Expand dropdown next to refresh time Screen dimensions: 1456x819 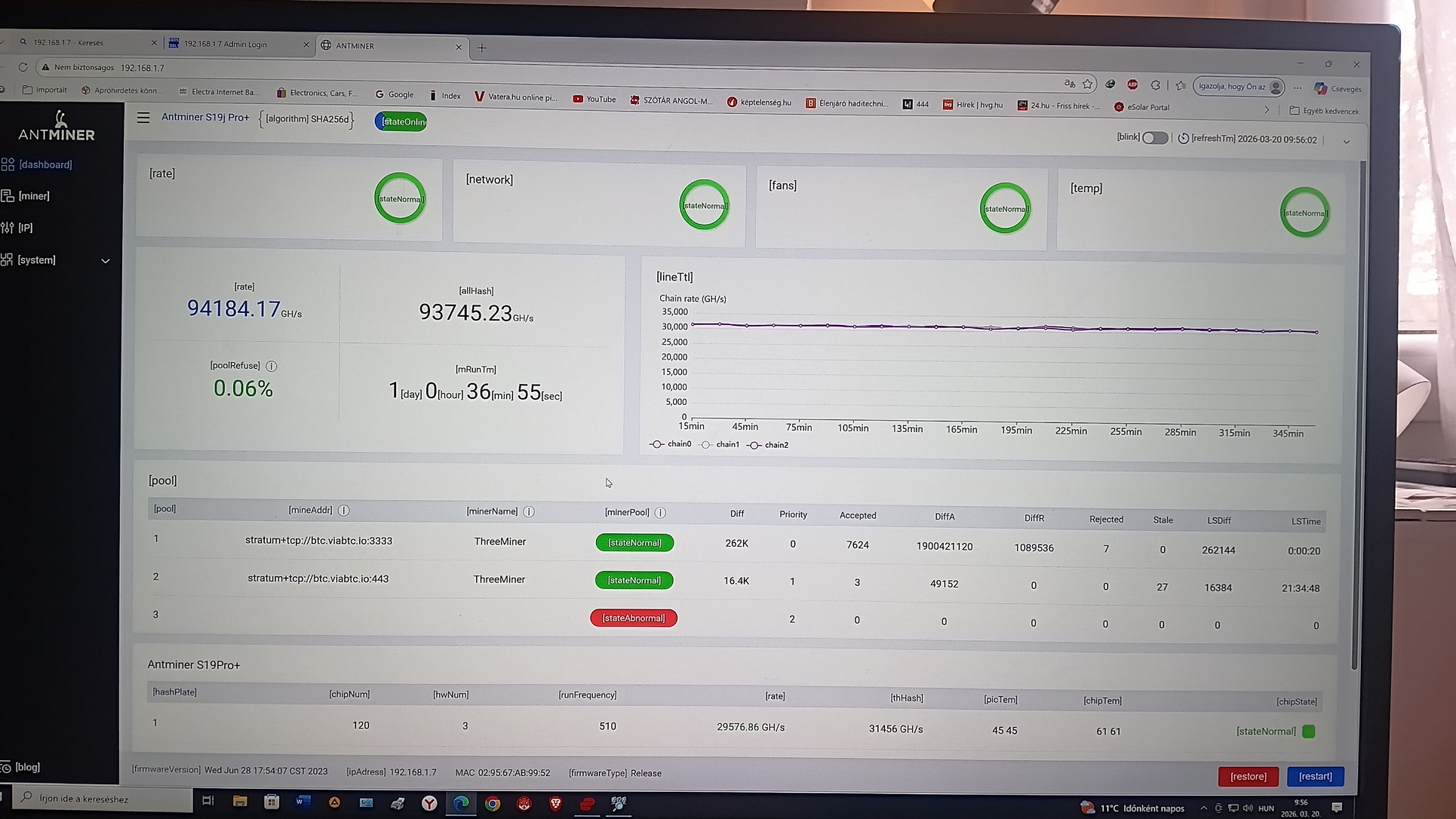click(1346, 141)
